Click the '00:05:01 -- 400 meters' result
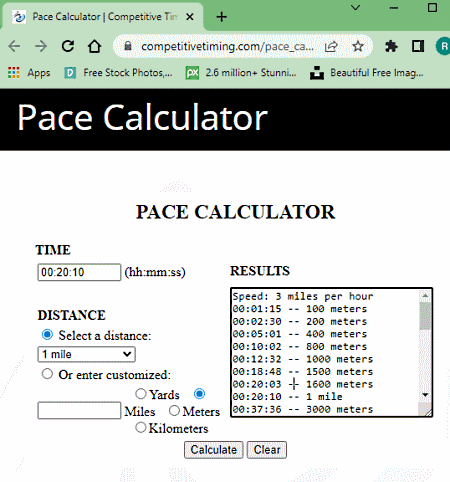This screenshot has height=482, width=450. click(300, 334)
